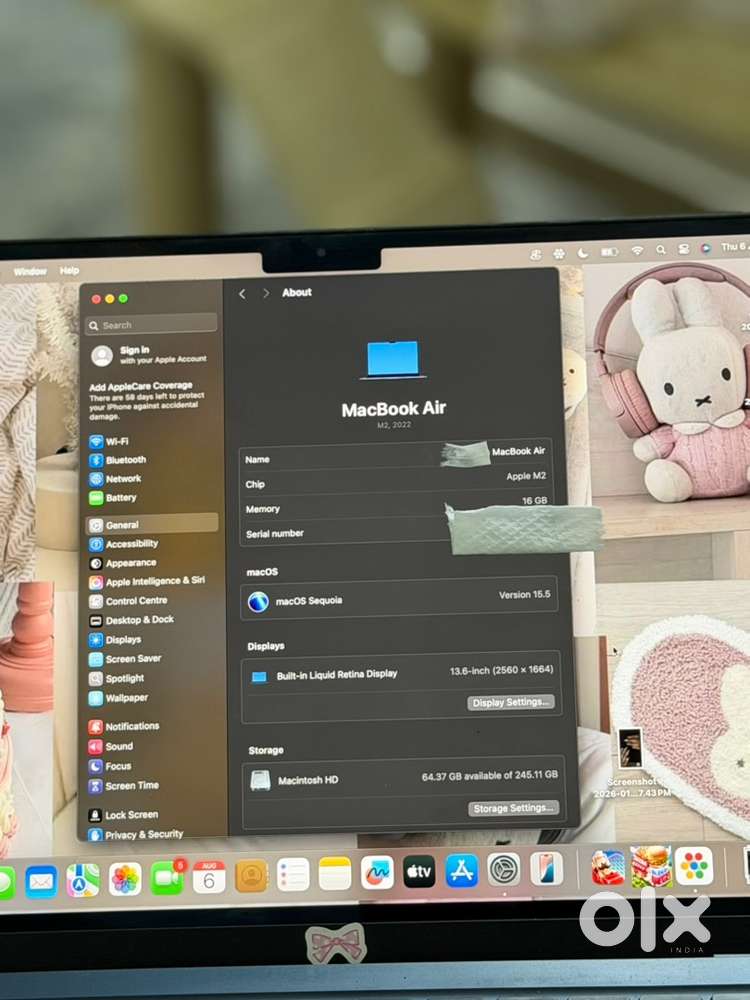750x1000 pixels.
Task: Open Network settings in sidebar
Action: [115, 478]
